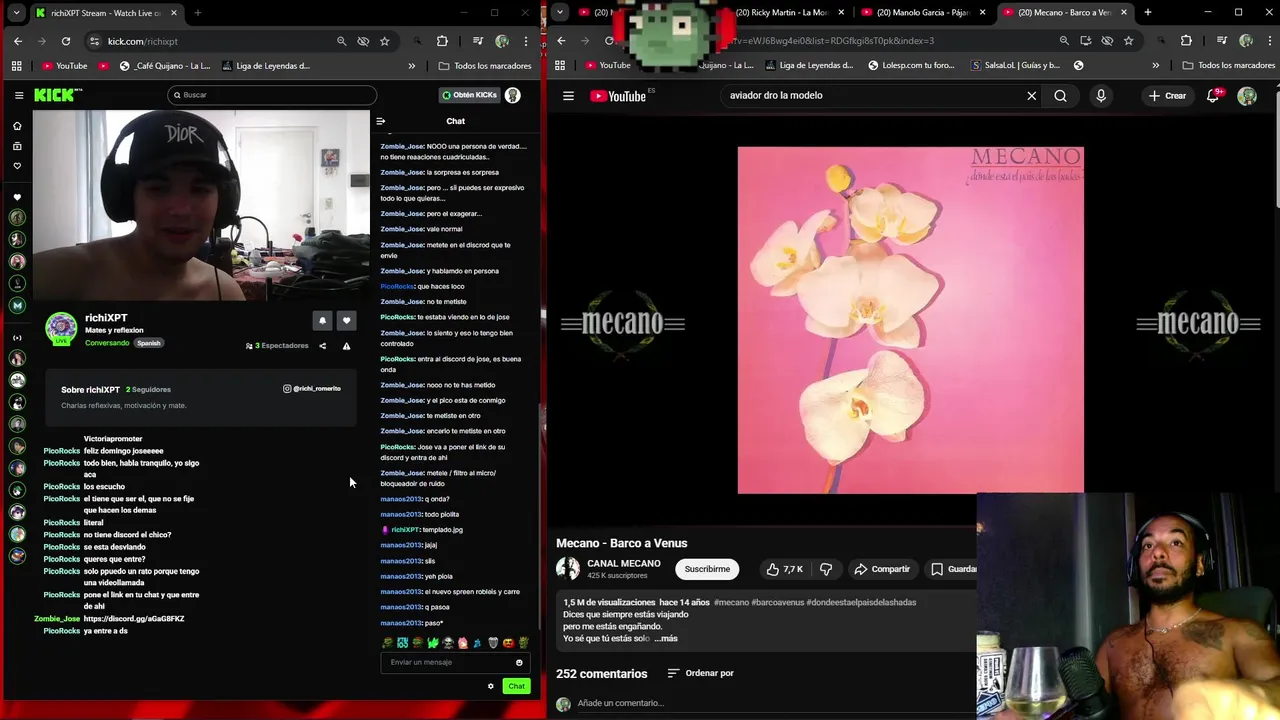Open Kick sidebar hamburger menu
The image size is (1280, 720).
19,95
